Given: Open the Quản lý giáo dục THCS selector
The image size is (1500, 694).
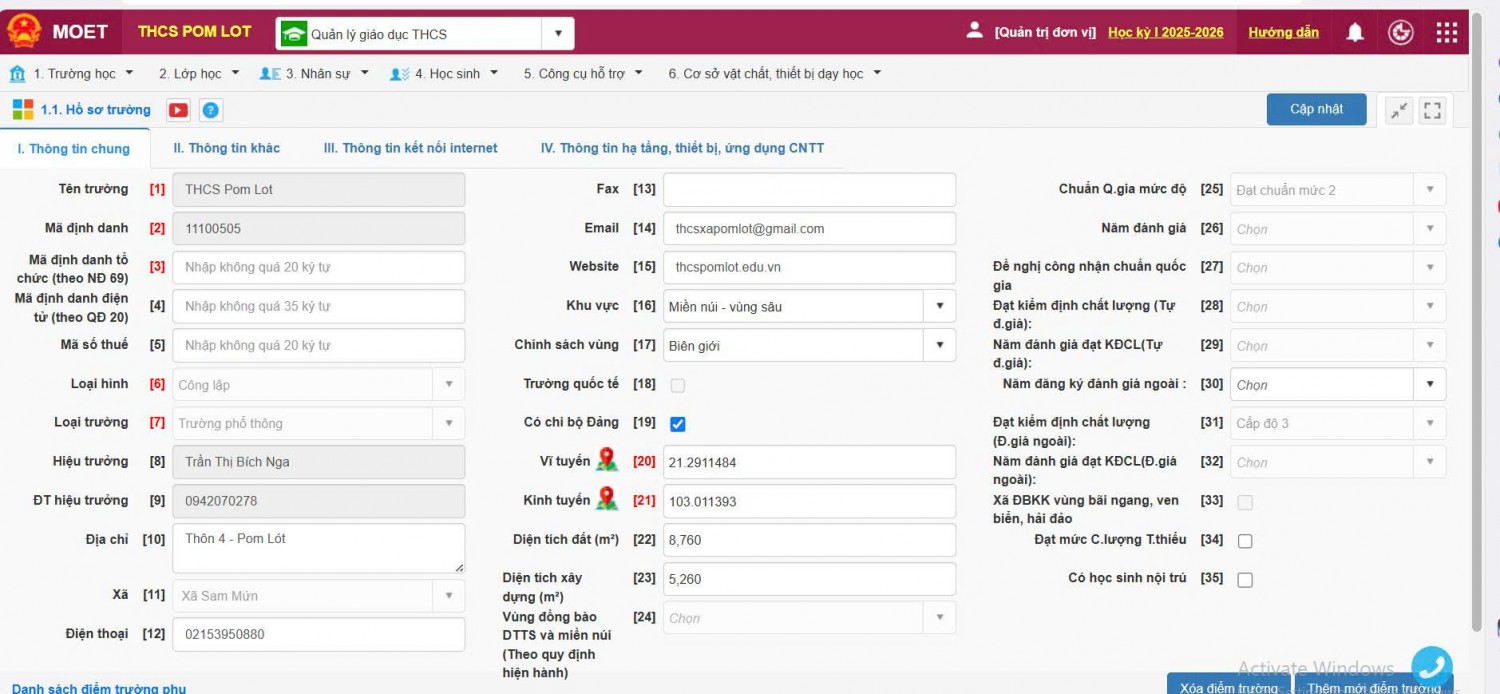Looking at the screenshot, I should click(425, 34).
